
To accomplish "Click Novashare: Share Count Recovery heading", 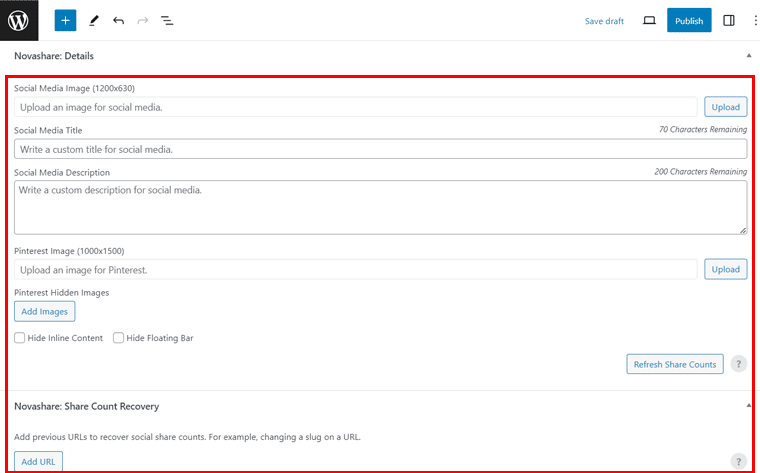I will point(86,406).
